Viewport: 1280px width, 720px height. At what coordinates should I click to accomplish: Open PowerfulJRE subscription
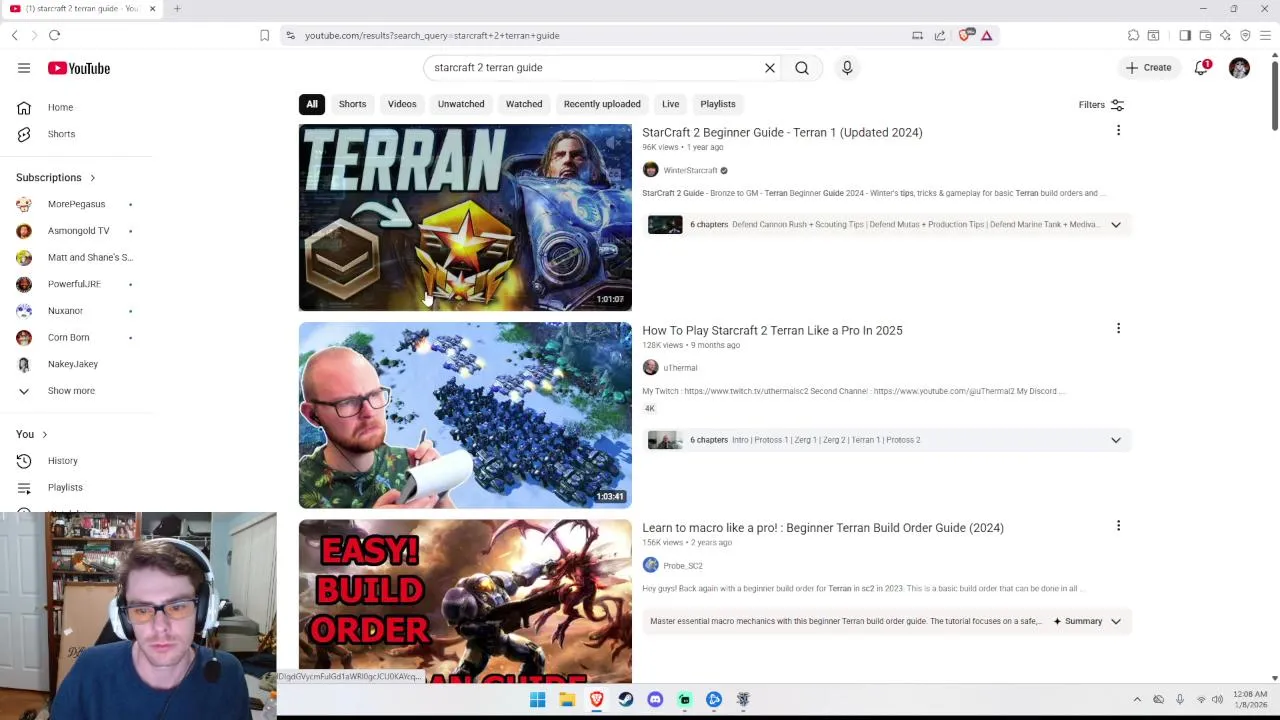[x=75, y=284]
